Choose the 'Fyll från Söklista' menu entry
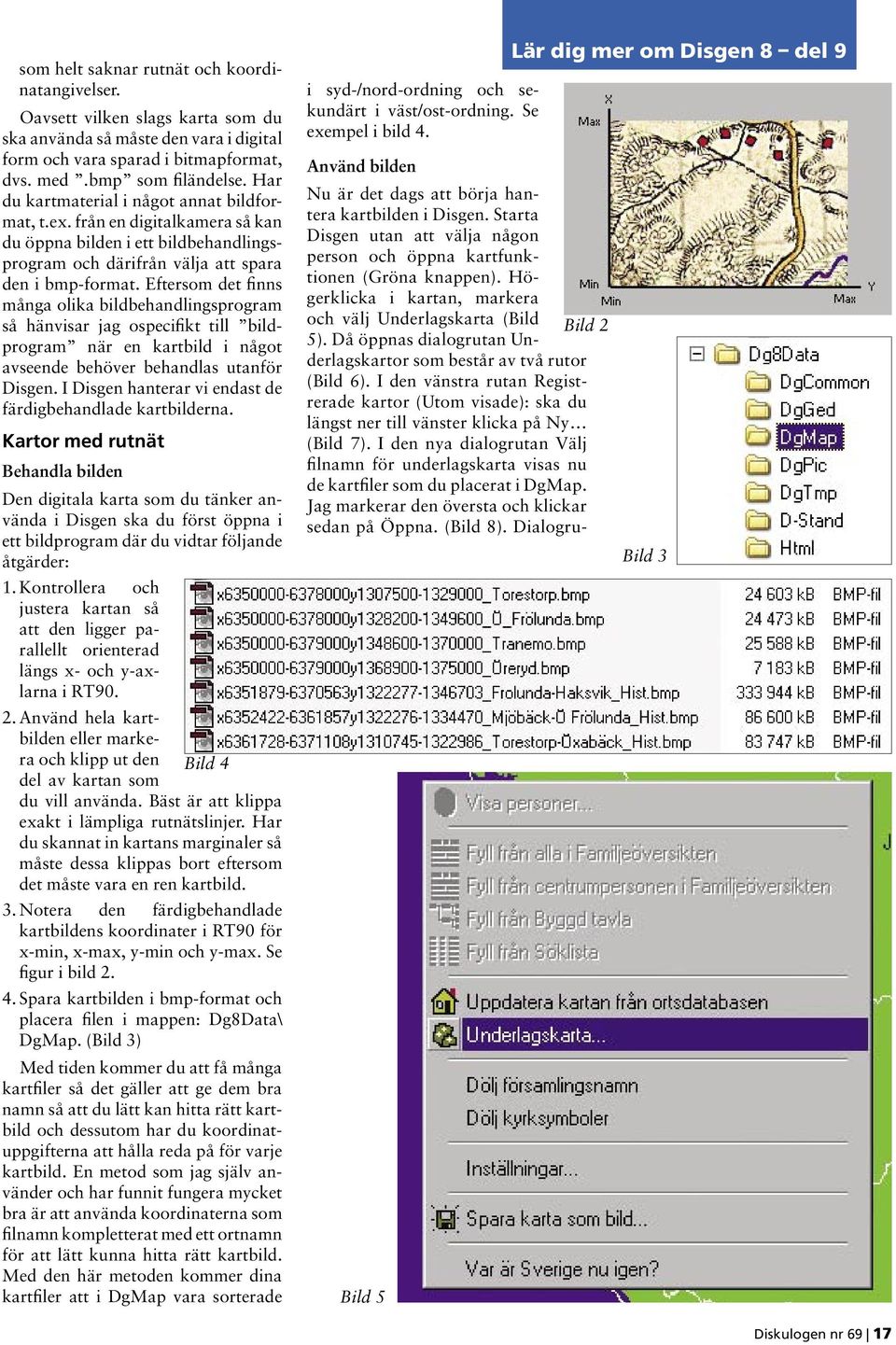Viewport: 896px width, 1345px height. click(532, 952)
